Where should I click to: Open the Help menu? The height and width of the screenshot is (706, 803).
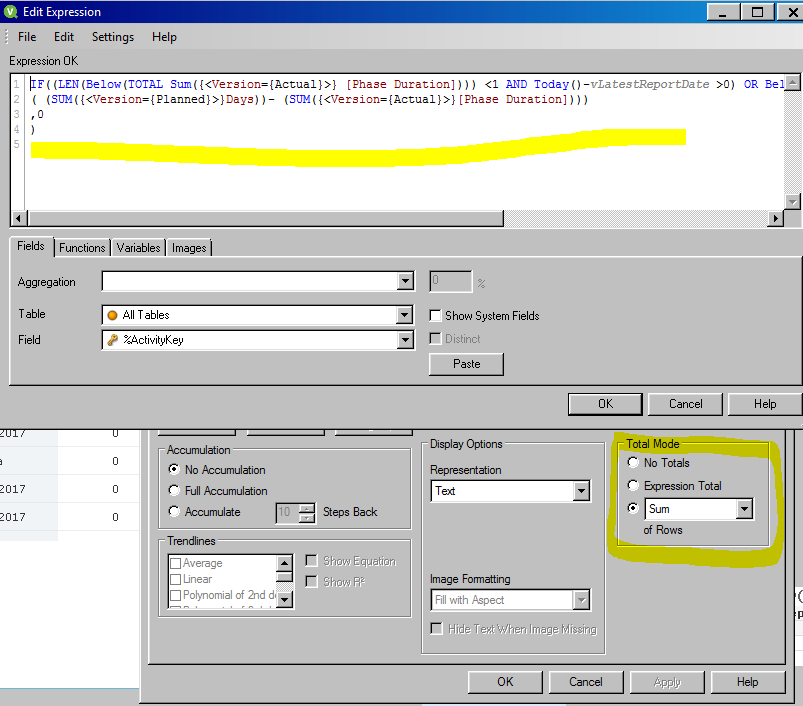click(164, 37)
